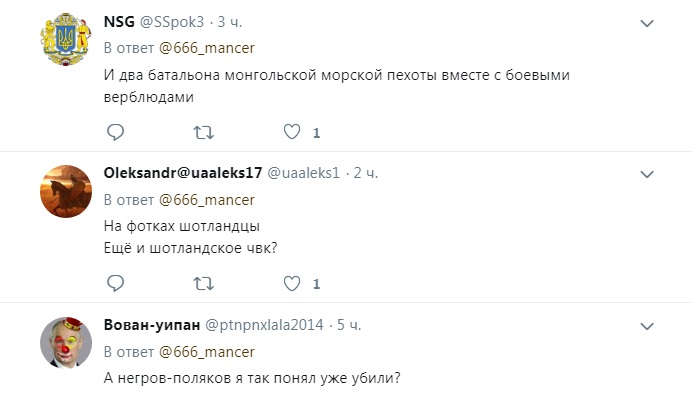
Task: Open the NSG profile name link
Action: click(x=119, y=22)
